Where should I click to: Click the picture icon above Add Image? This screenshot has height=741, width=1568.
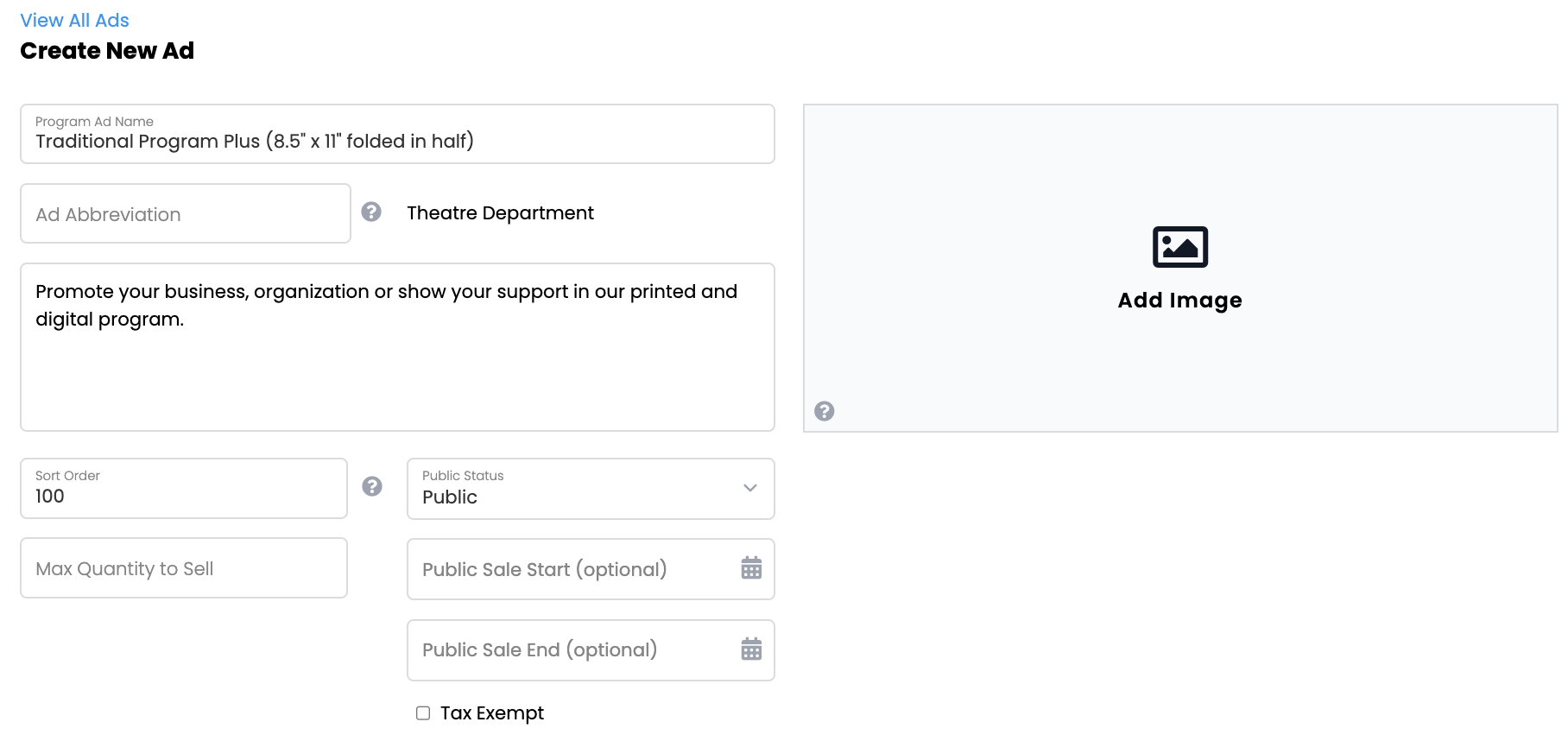[1179, 247]
